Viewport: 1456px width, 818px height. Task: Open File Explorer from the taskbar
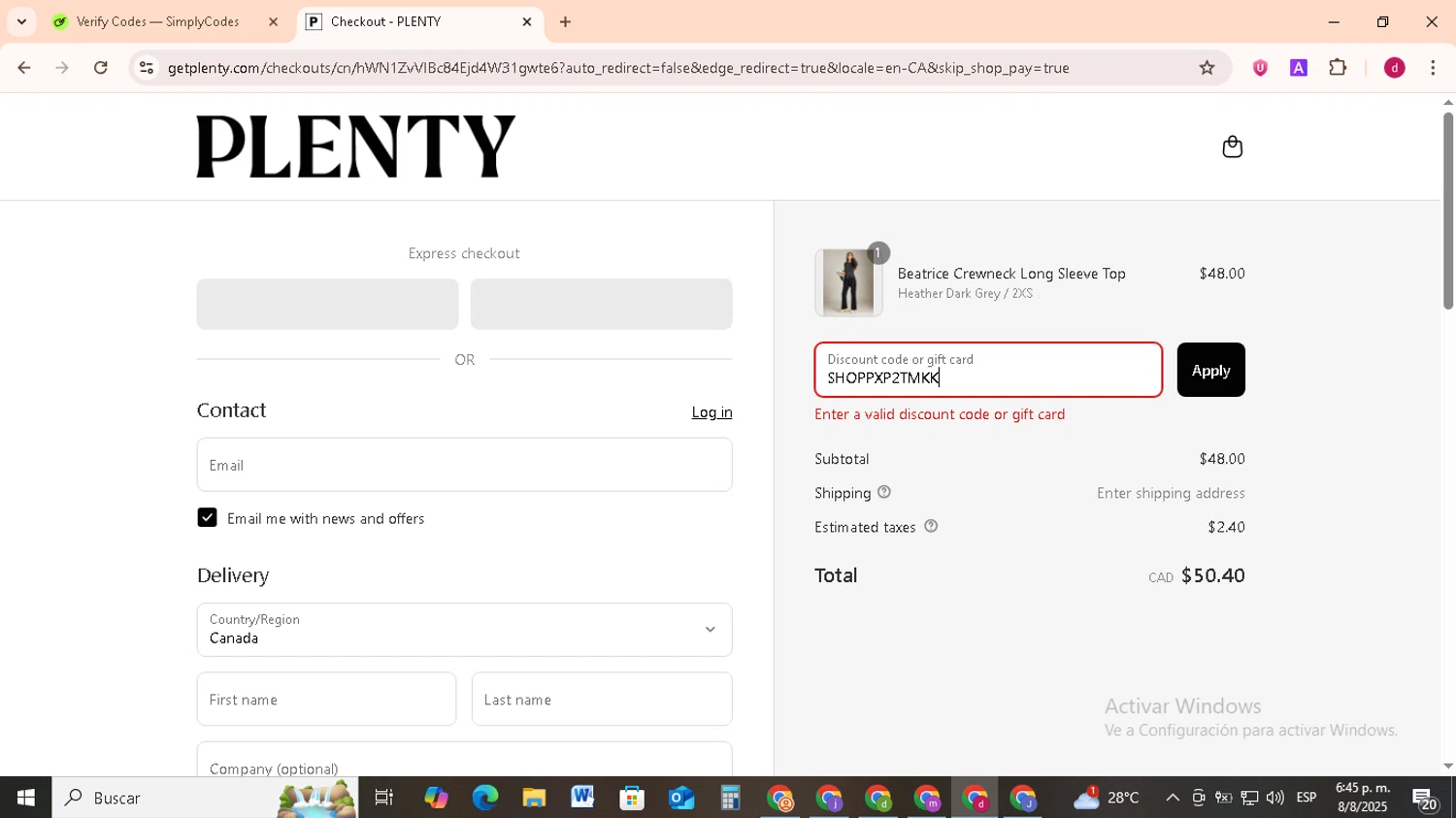click(x=534, y=798)
